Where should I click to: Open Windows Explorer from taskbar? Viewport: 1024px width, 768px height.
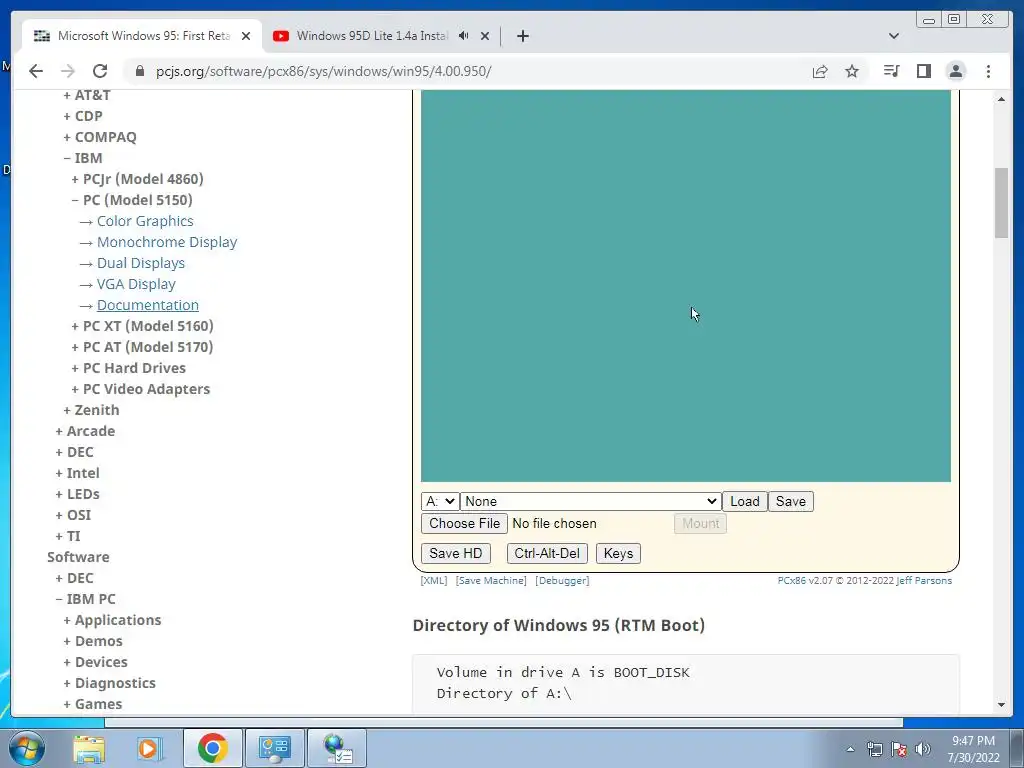89,748
